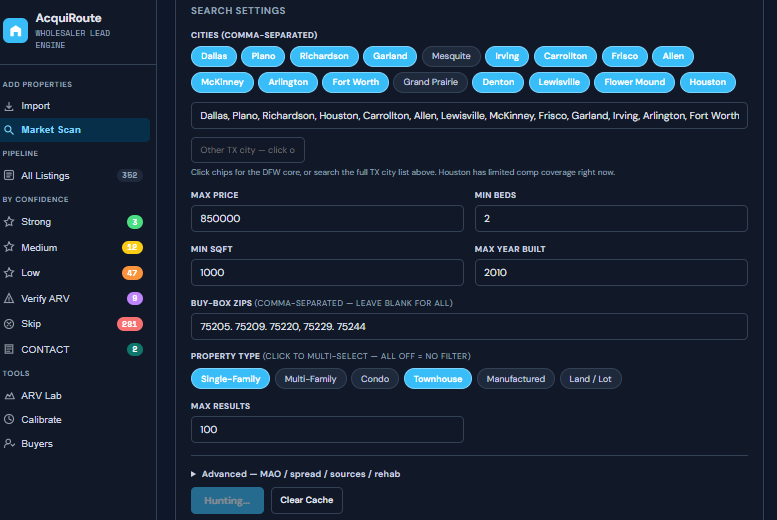Click the Buyers person icon
Viewport: 777px width, 520px height.
click(9, 444)
